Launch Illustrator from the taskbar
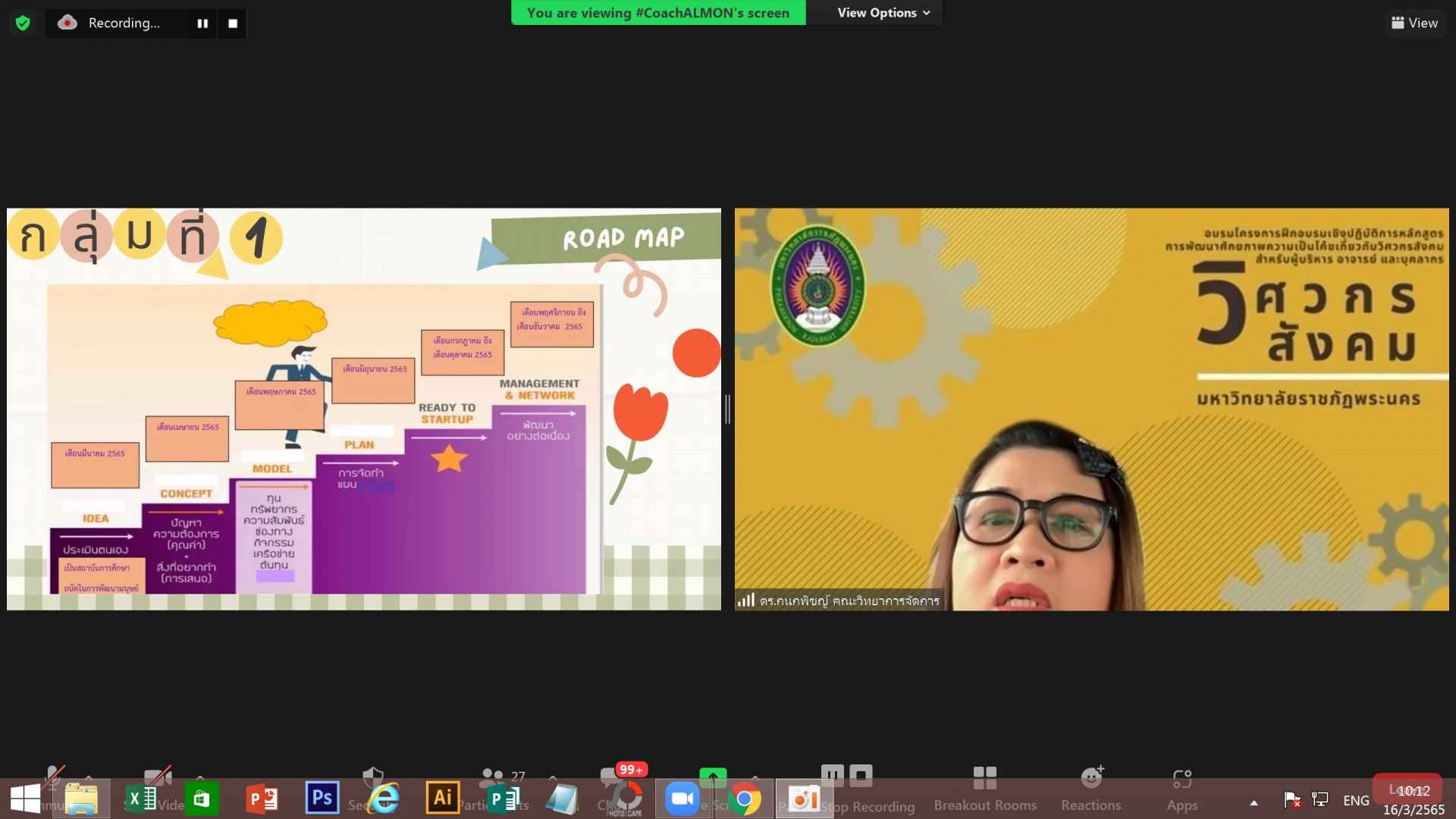 pos(443,798)
